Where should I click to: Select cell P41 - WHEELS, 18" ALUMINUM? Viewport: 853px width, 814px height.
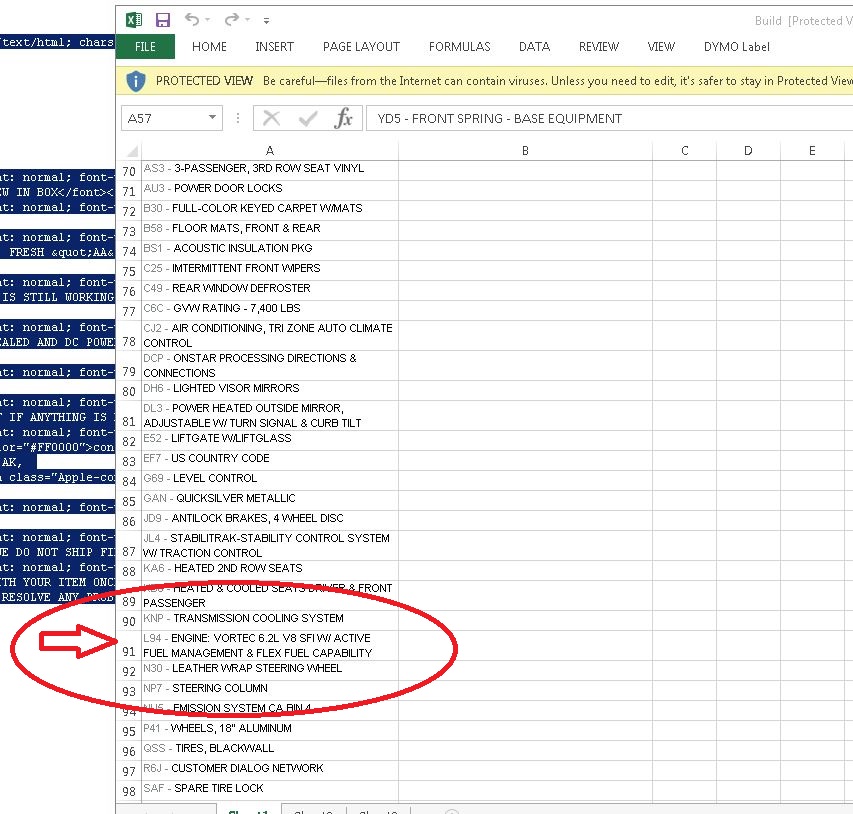270,731
